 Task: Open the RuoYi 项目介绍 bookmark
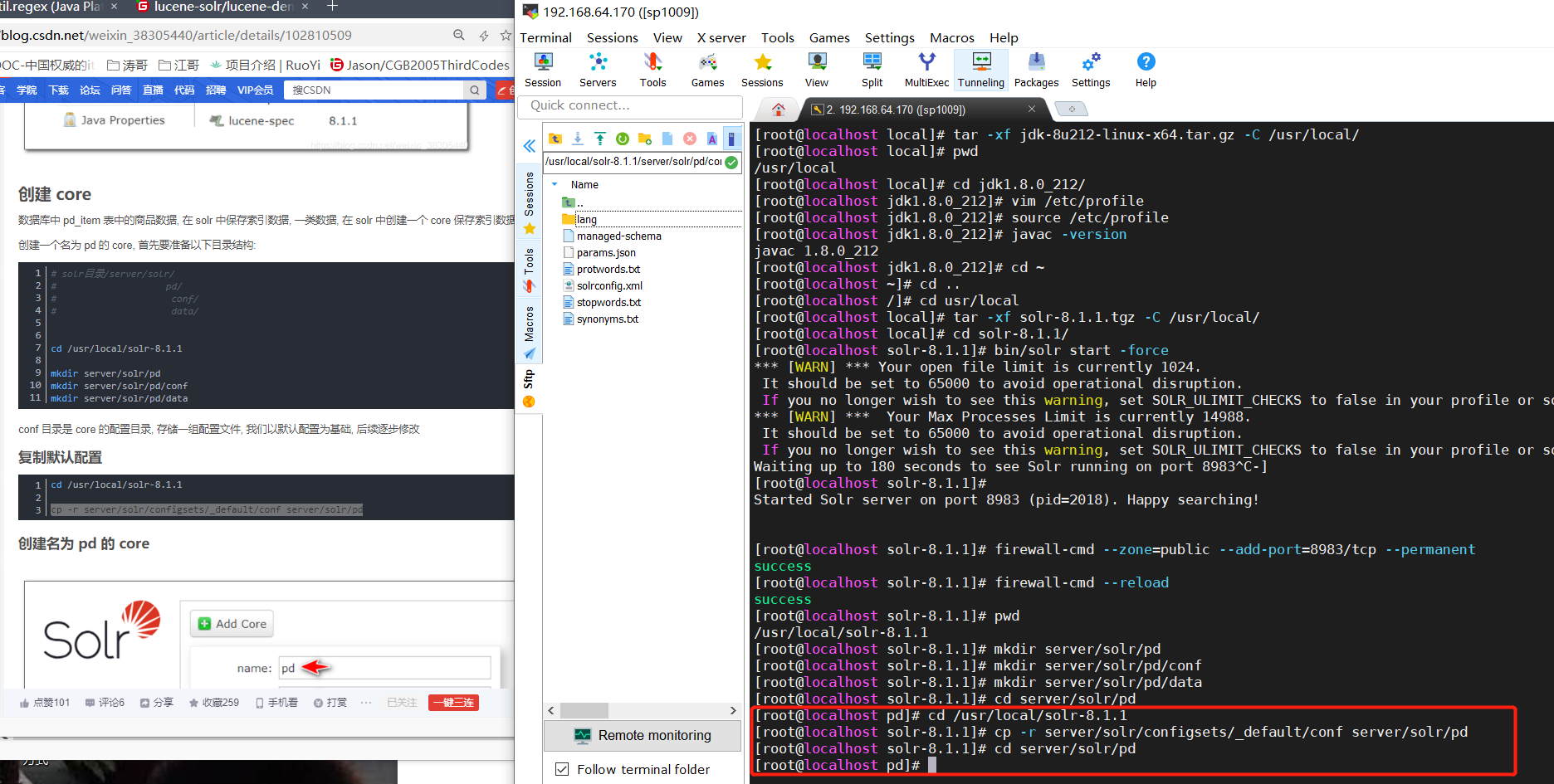[x=265, y=65]
